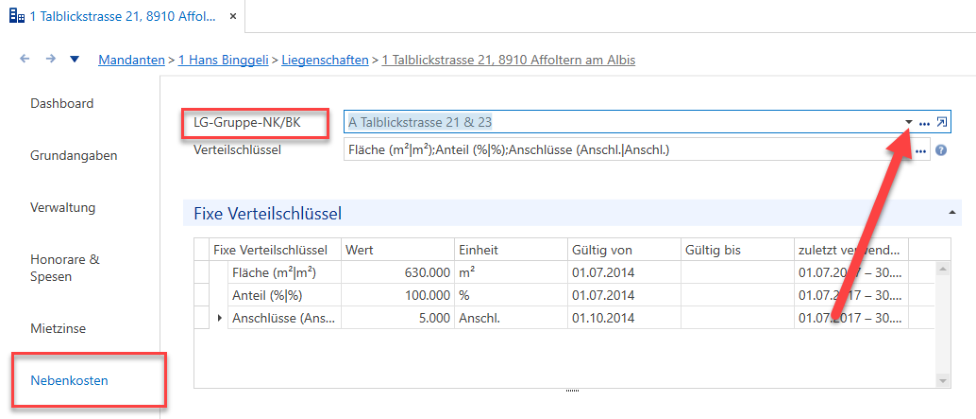
Task: Select the Nebenkosten section
Action: coord(69,380)
